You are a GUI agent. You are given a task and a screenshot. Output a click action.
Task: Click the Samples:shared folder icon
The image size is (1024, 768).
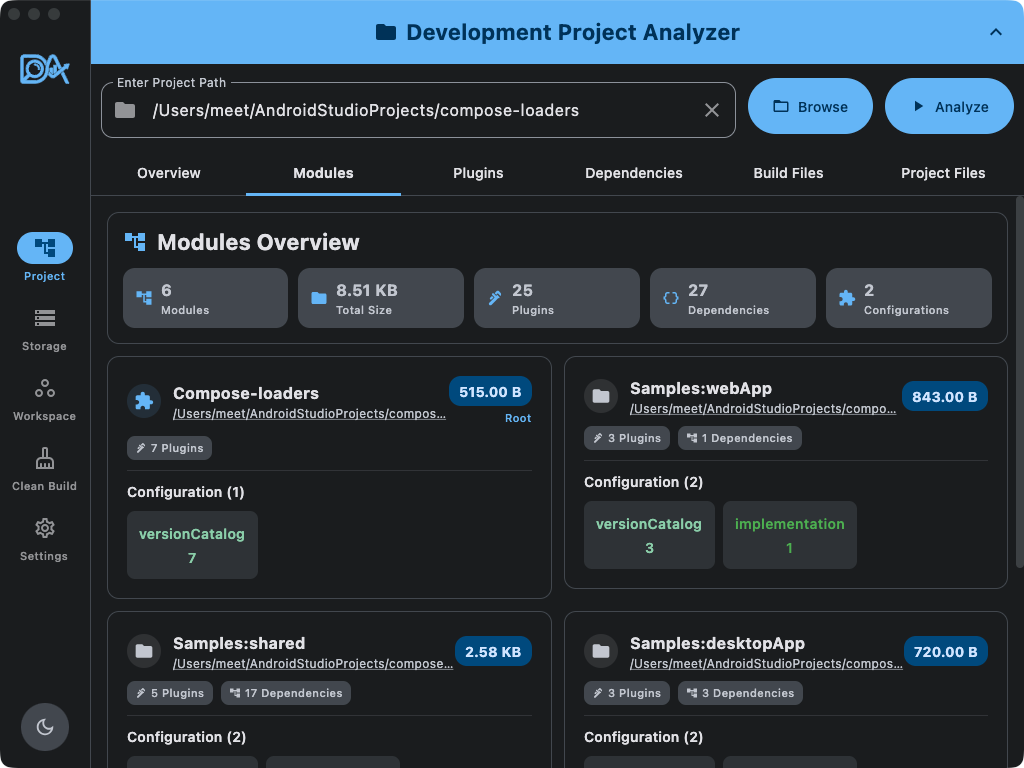pyautogui.click(x=144, y=651)
